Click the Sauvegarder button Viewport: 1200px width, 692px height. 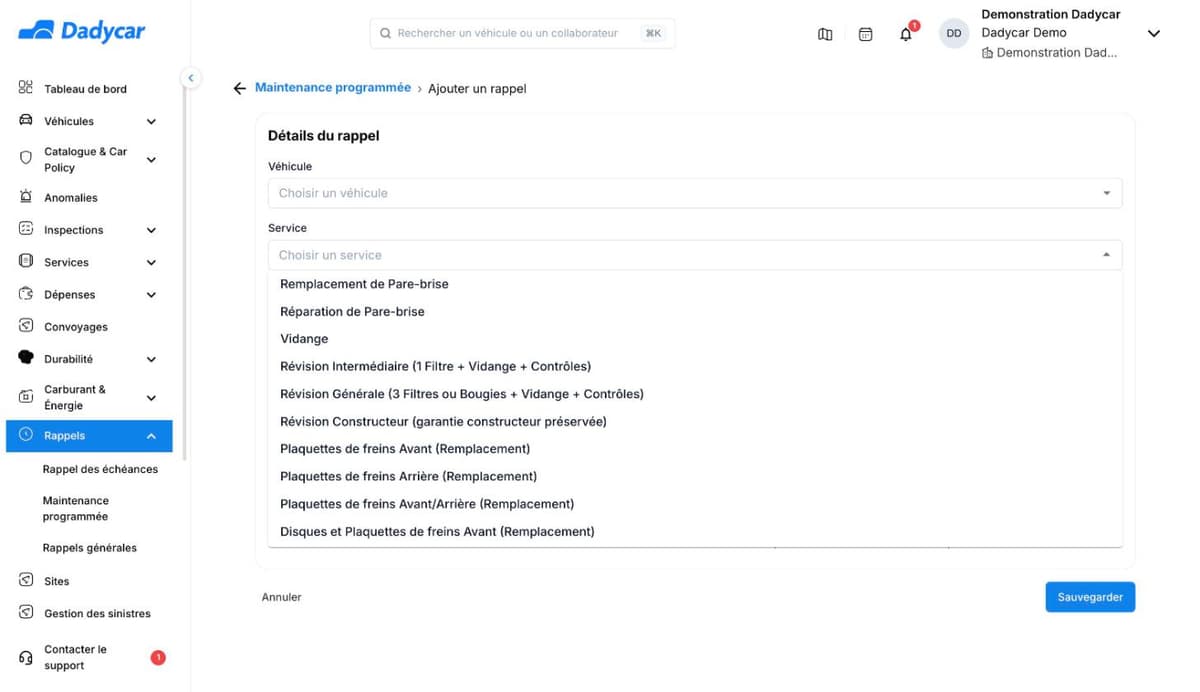click(x=1090, y=597)
